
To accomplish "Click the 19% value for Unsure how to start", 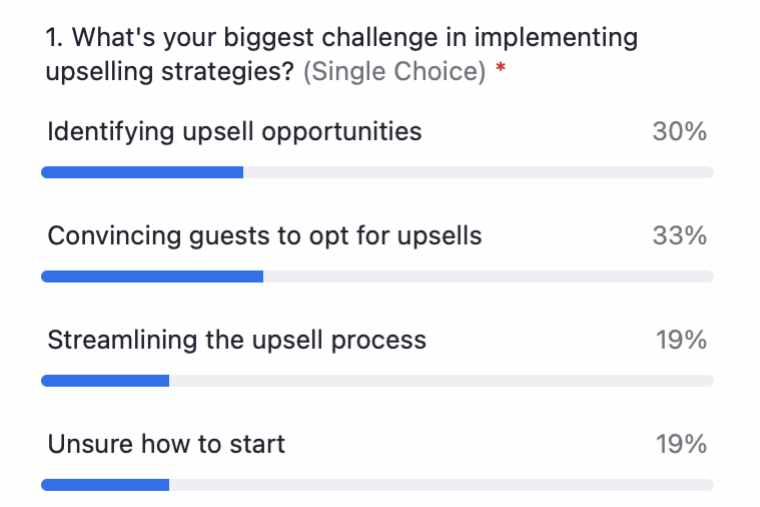I will pos(681,444).
